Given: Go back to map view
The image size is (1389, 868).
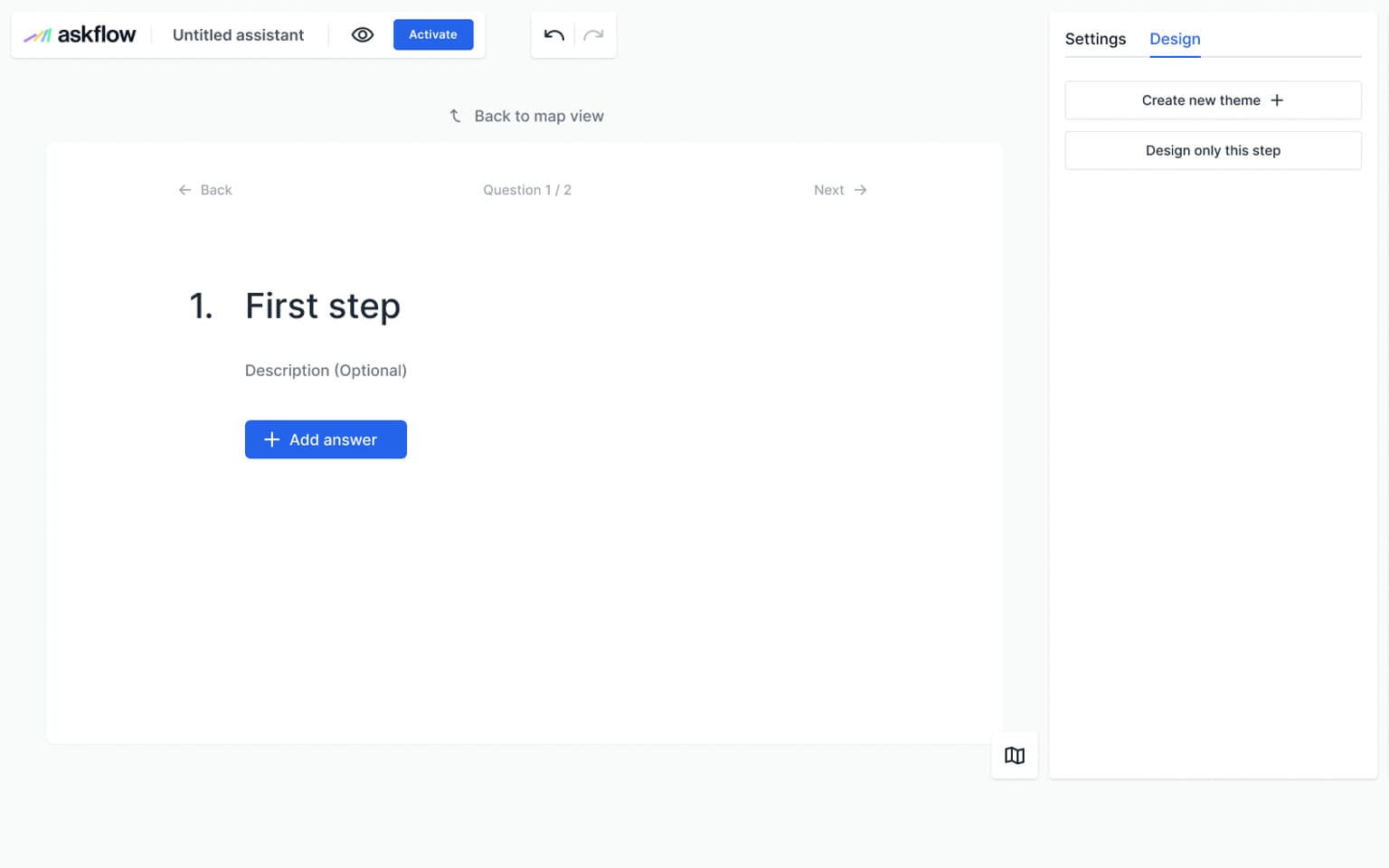Looking at the screenshot, I should pyautogui.click(x=526, y=116).
